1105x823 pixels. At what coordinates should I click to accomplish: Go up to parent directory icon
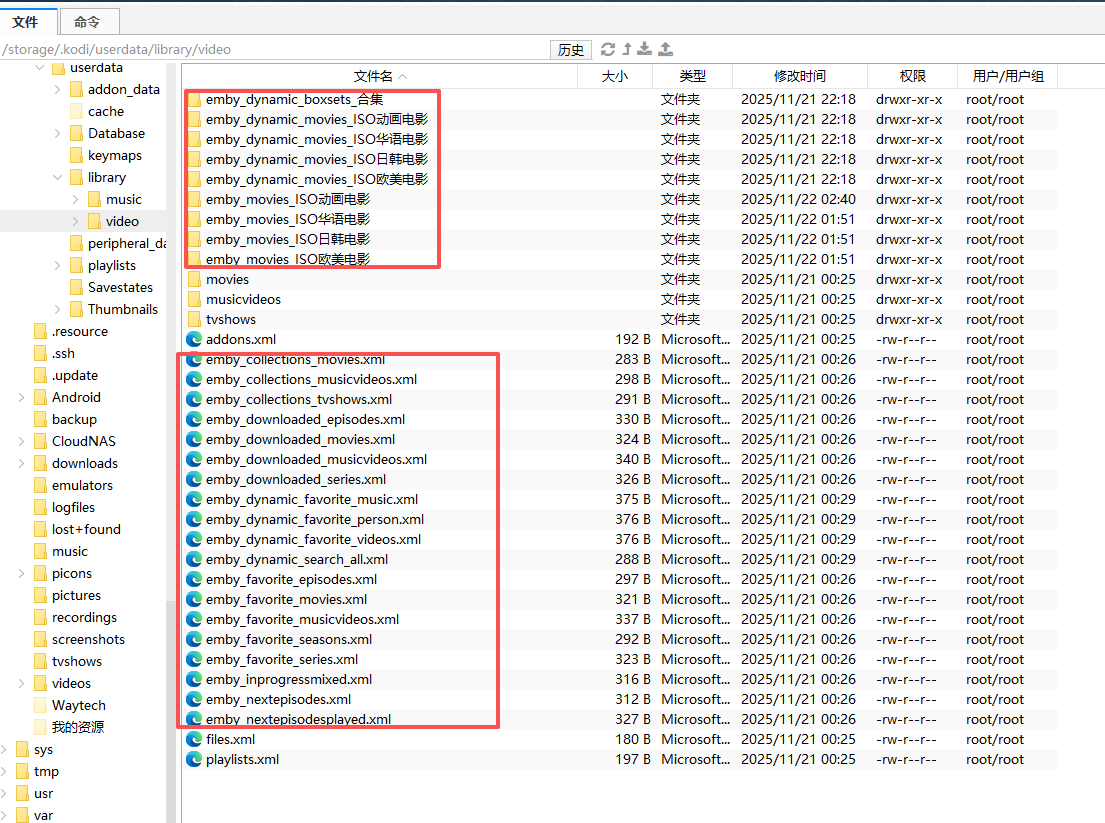627,49
